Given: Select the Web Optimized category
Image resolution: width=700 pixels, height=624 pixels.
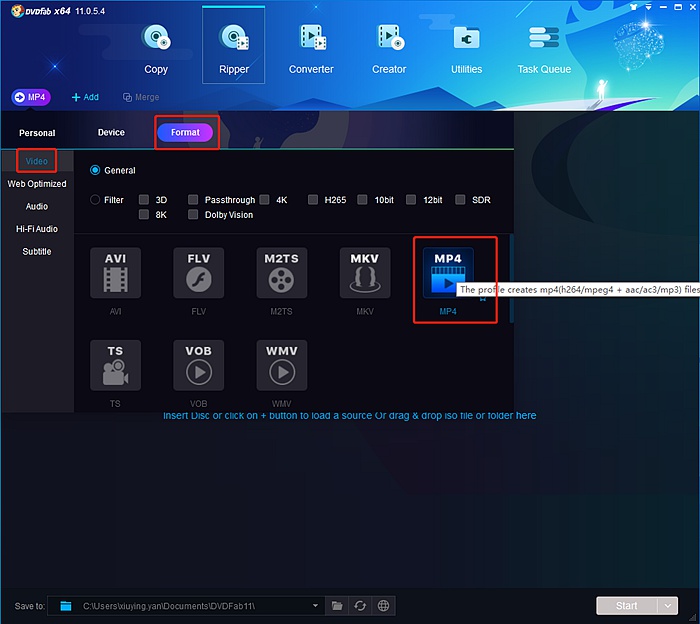Looking at the screenshot, I should (37, 183).
